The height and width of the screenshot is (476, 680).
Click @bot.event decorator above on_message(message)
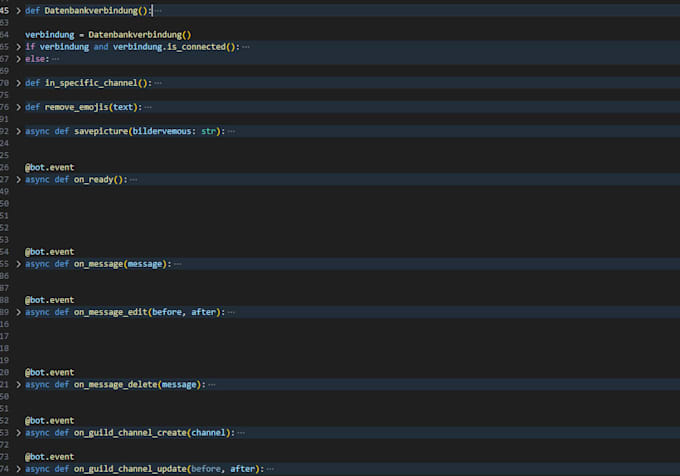pos(49,252)
